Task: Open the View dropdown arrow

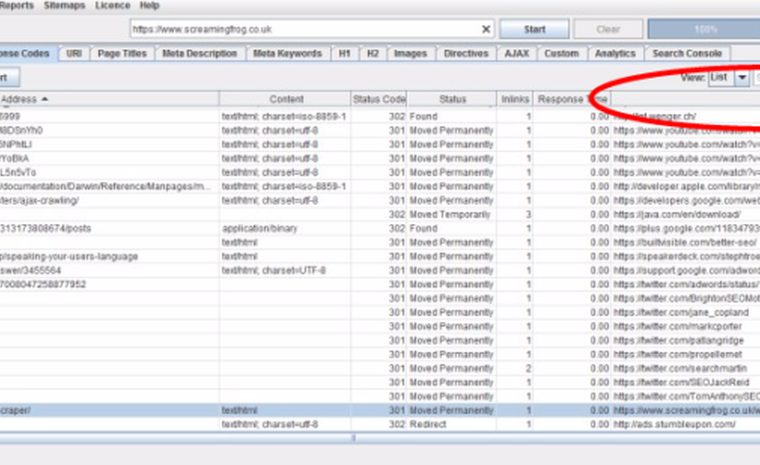Action: pyautogui.click(x=742, y=78)
